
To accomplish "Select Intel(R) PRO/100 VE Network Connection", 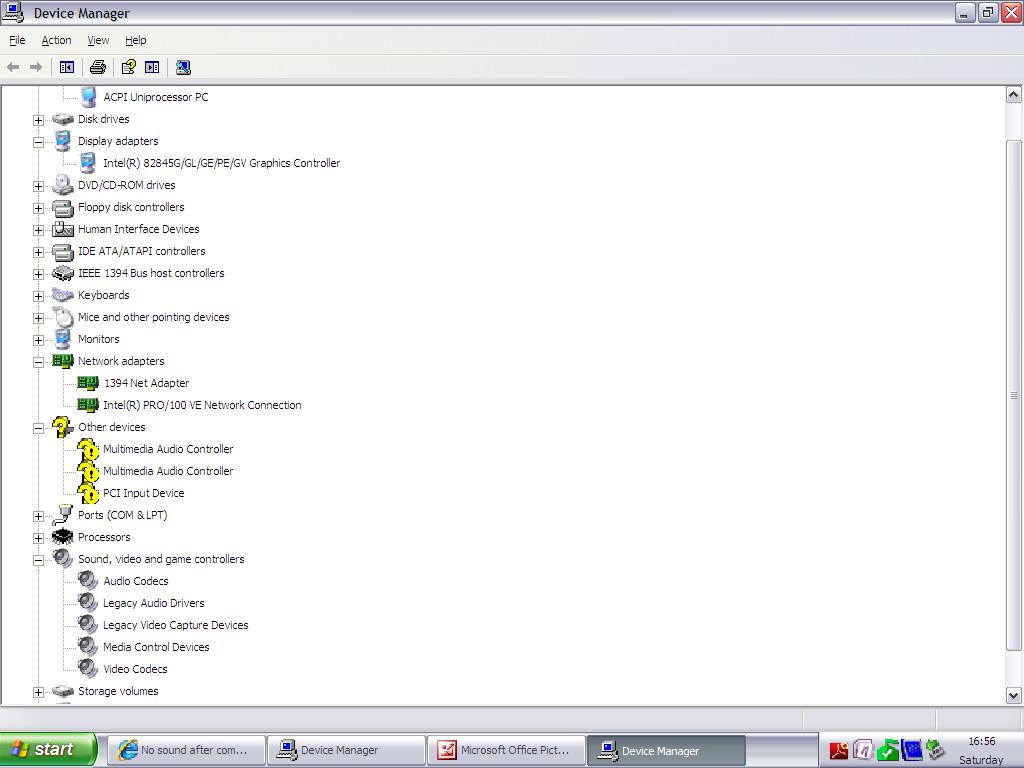I will 202,405.
